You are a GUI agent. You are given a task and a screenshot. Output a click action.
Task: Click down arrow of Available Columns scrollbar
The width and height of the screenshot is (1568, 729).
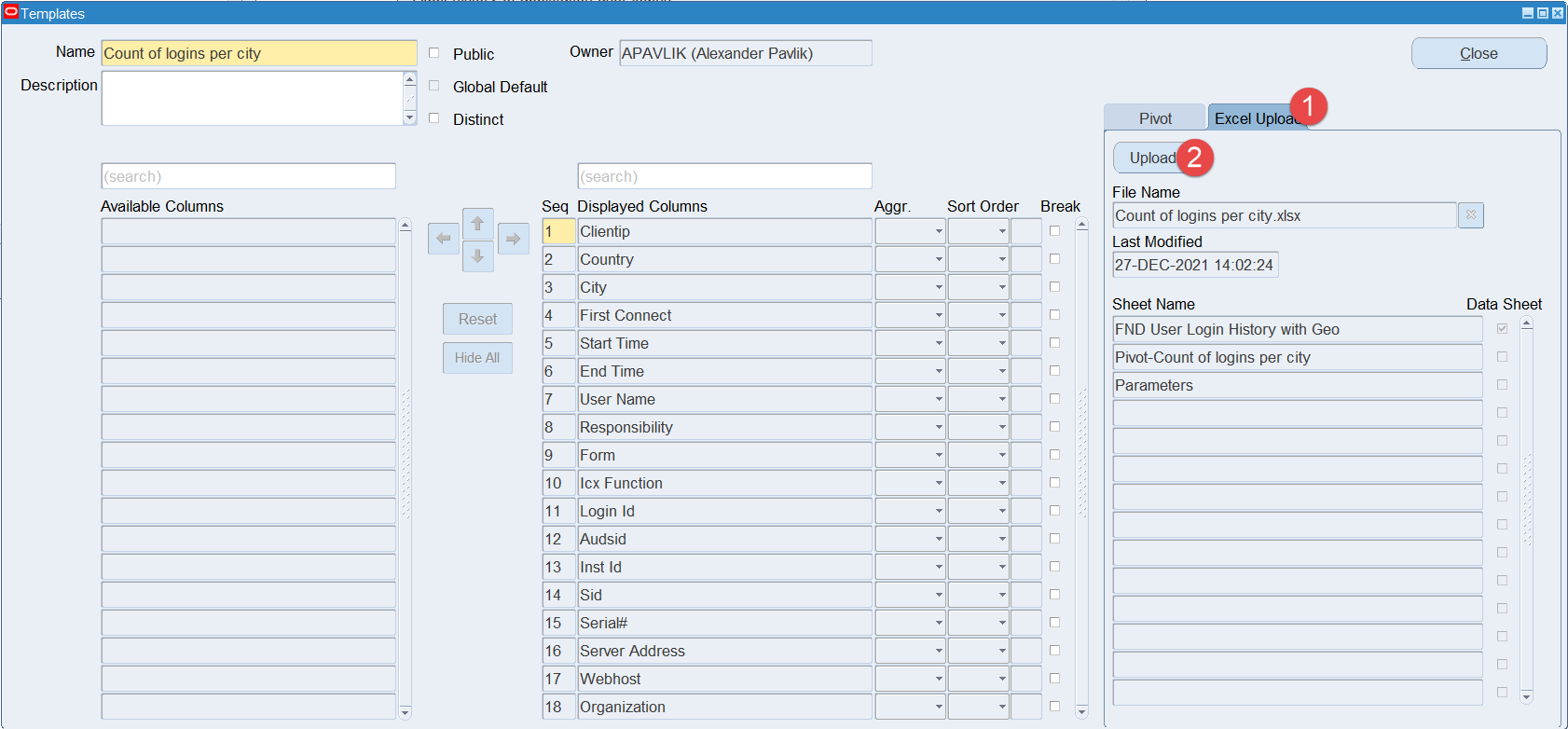coord(406,713)
